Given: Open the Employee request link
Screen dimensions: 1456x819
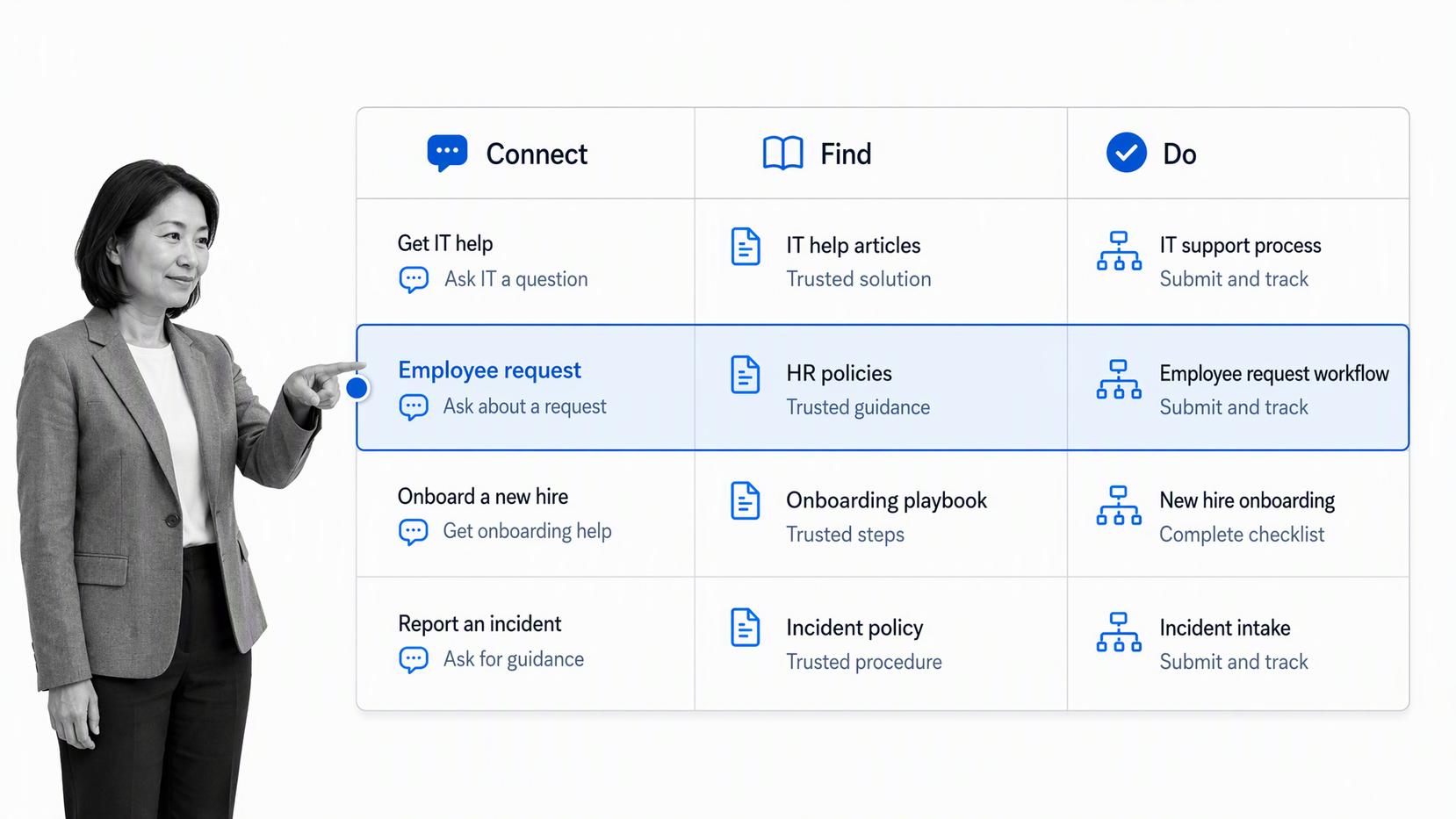Looking at the screenshot, I should pos(489,370).
